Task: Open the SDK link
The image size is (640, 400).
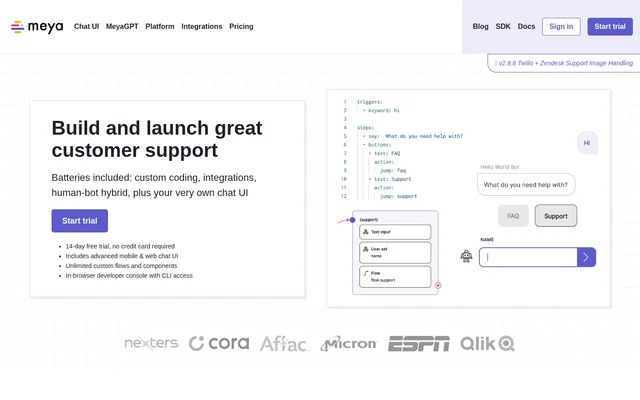Action: pyautogui.click(x=503, y=27)
